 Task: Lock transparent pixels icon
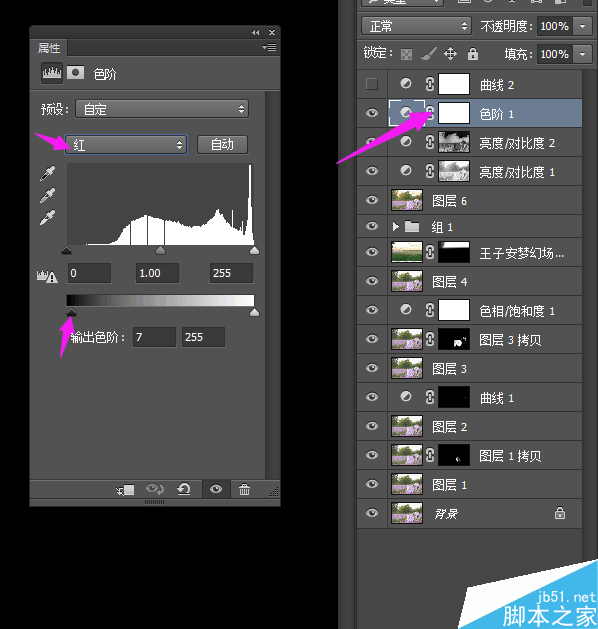coord(406,54)
